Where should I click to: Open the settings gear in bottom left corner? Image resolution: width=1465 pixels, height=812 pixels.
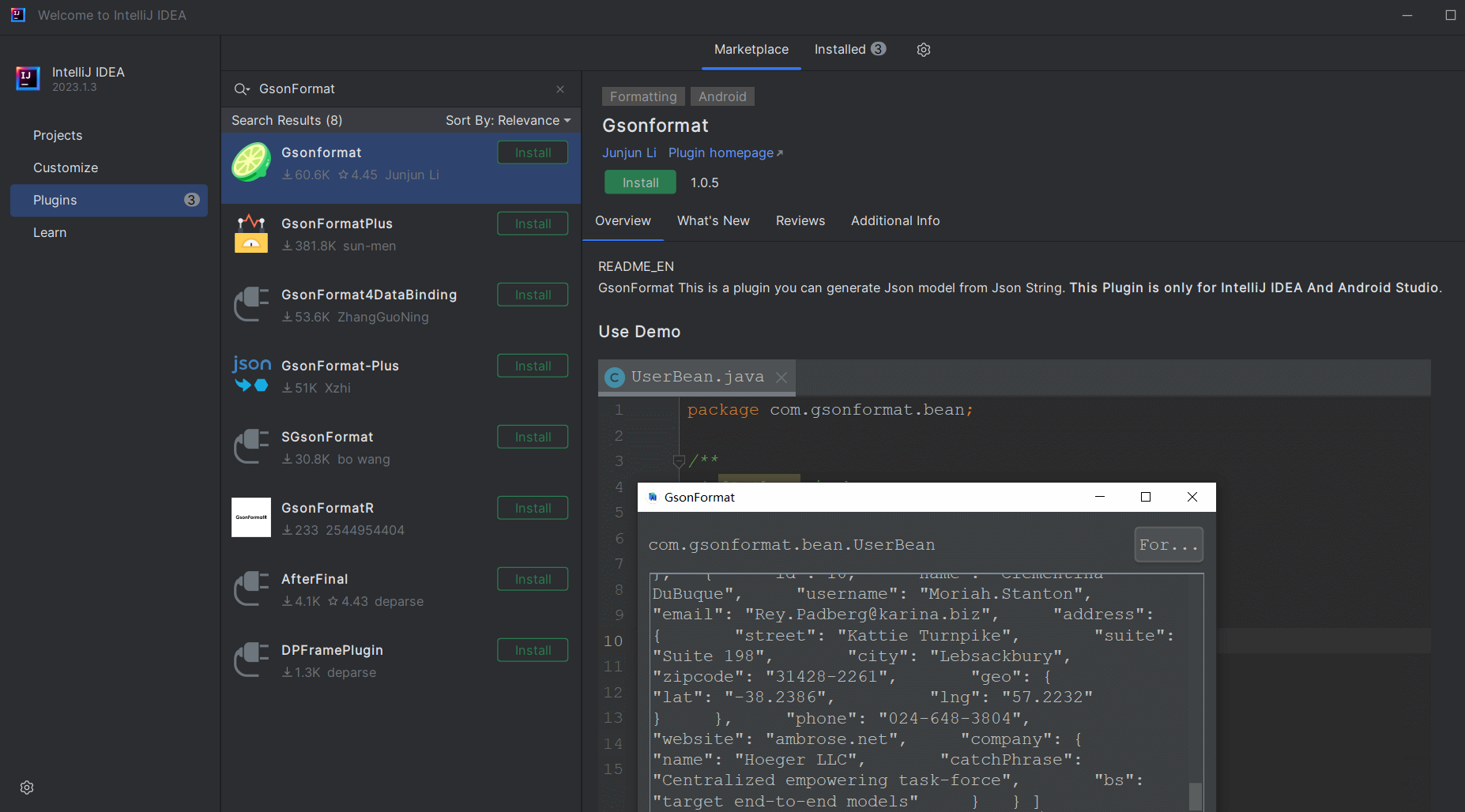(x=26, y=788)
